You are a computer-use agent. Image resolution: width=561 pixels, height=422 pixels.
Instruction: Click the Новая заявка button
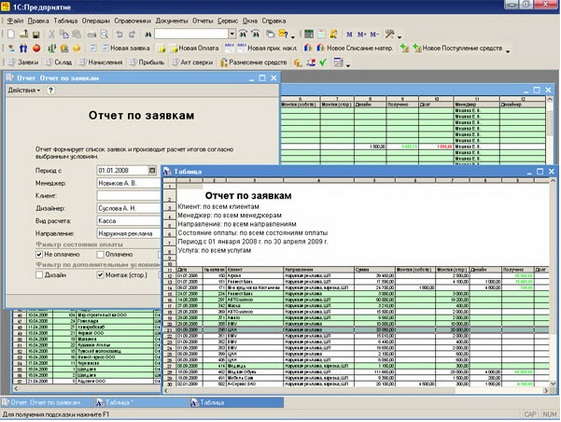(126, 48)
